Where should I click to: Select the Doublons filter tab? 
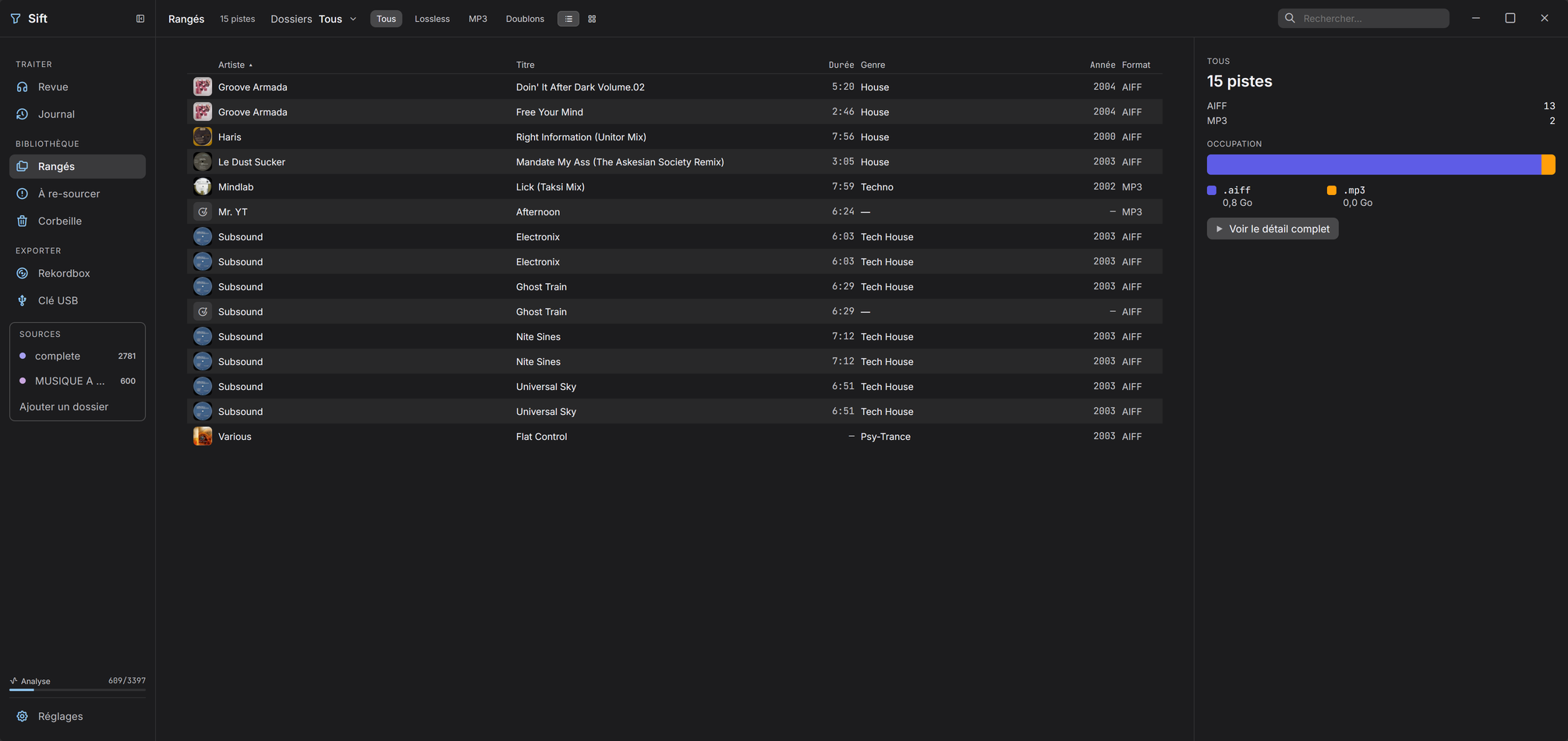click(525, 19)
